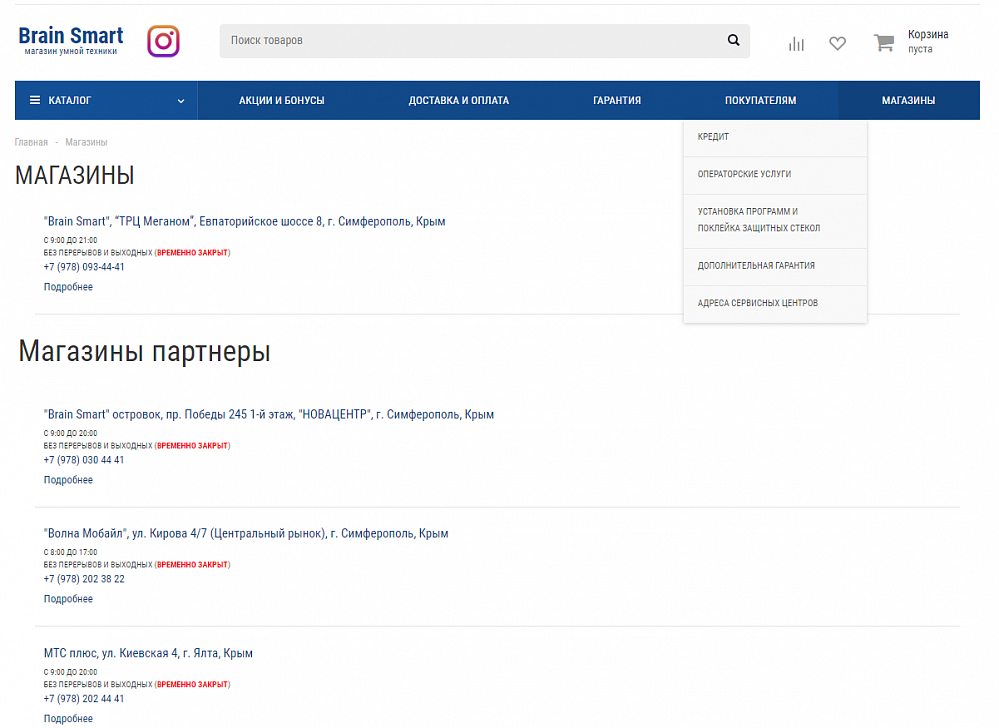Click the search magnifier icon

click(x=733, y=40)
